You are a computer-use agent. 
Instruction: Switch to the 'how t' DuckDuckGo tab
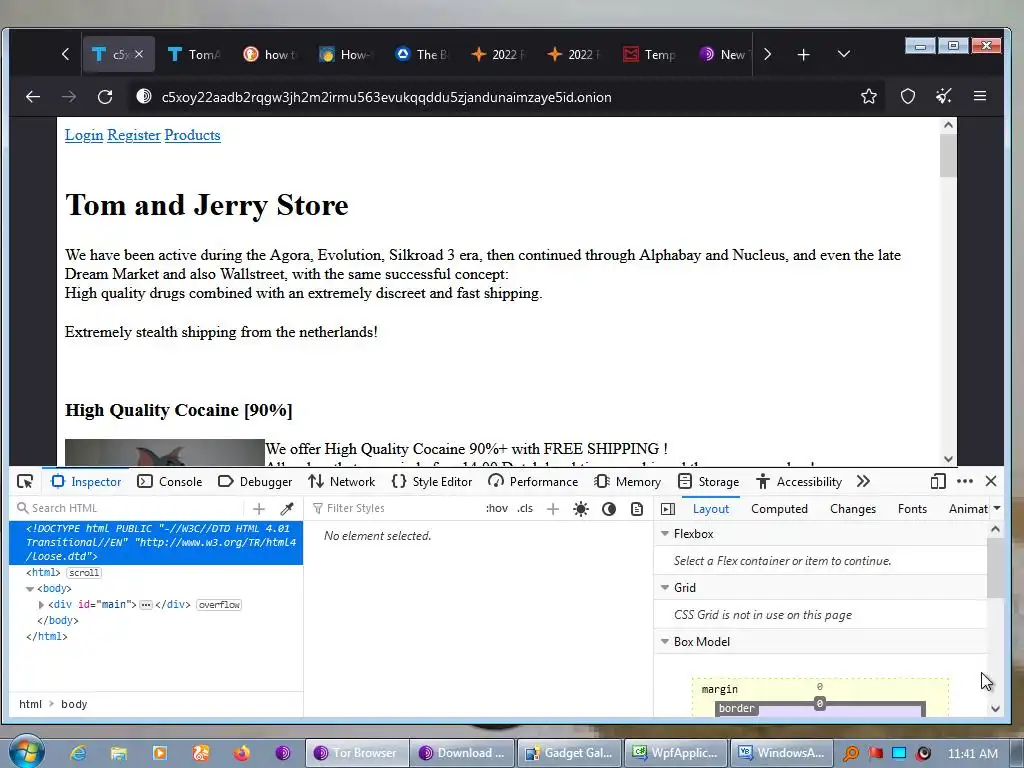pyautogui.click(x=270, y=55)
